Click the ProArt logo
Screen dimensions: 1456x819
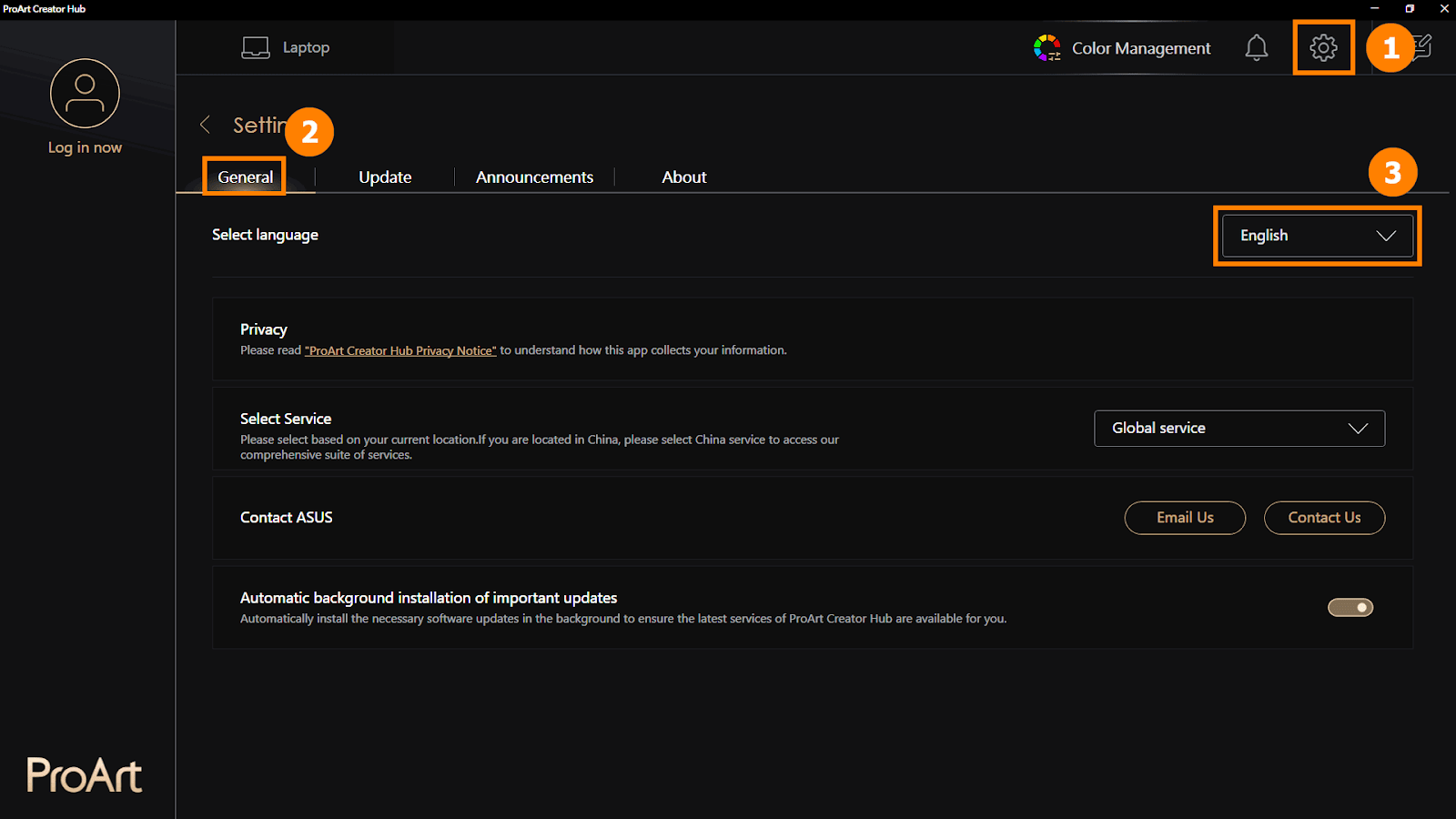pyautogui.click(x=84, y=775)
